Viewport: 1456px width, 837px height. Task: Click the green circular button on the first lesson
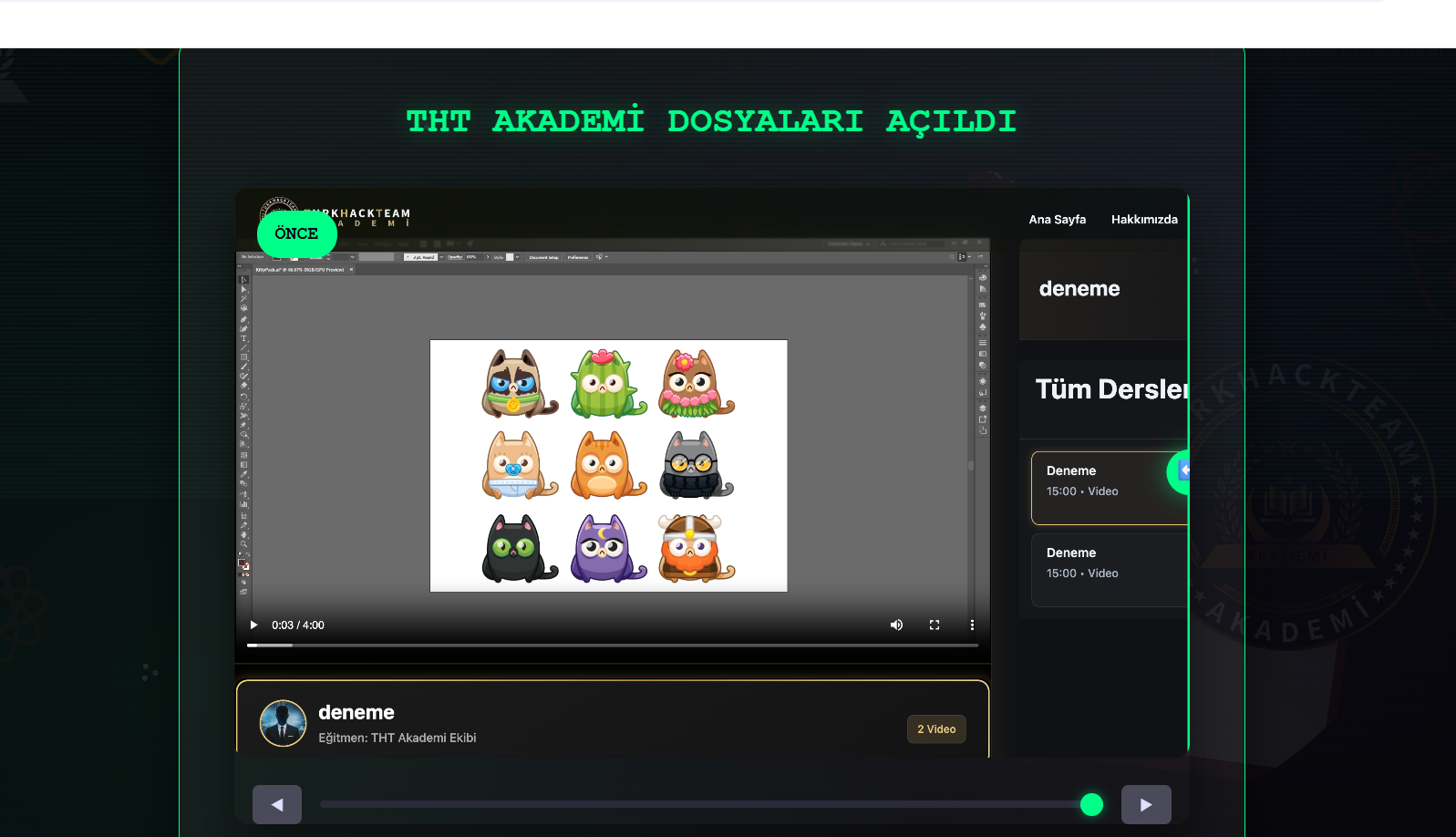[x=1179, y=471]
